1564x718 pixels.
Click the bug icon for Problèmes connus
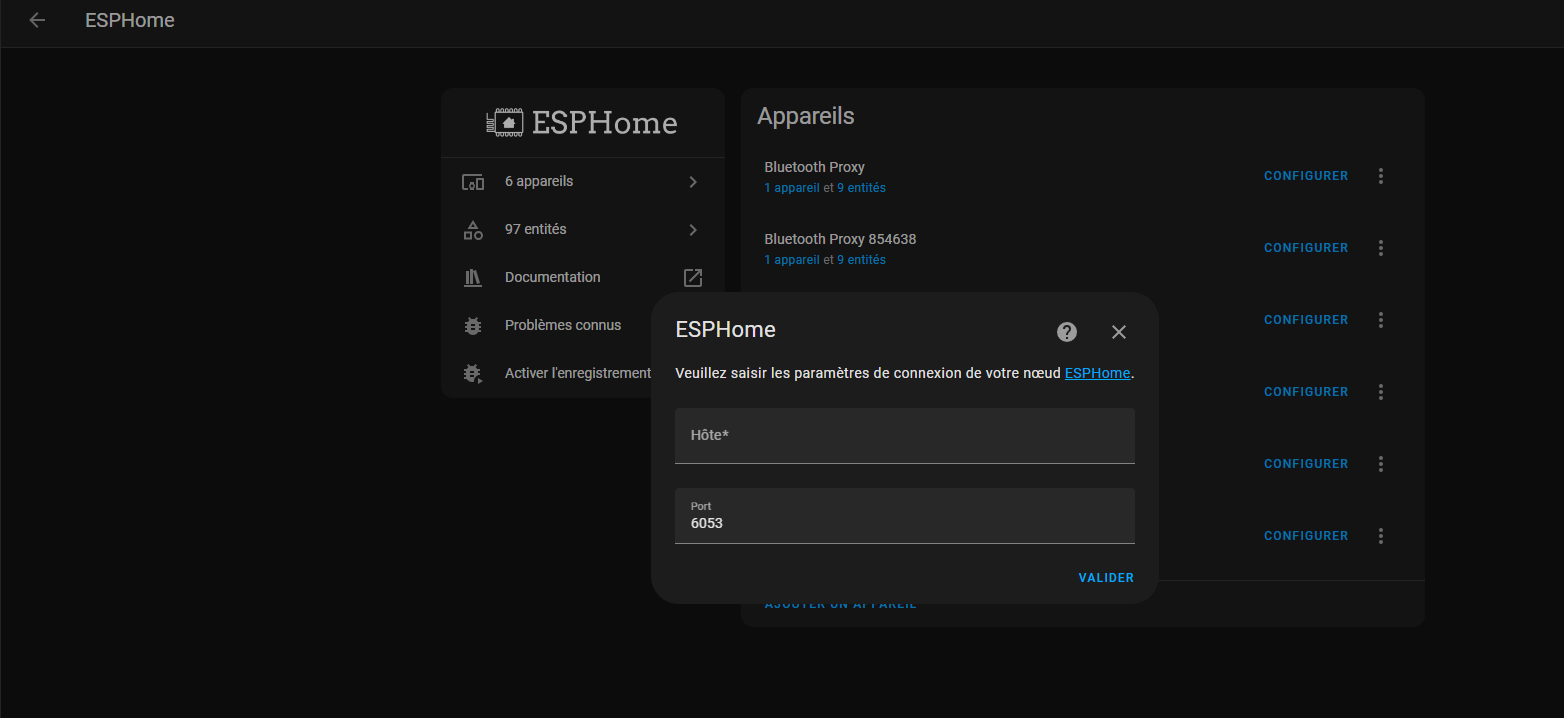pyautogui.click(x=473, y=326)
